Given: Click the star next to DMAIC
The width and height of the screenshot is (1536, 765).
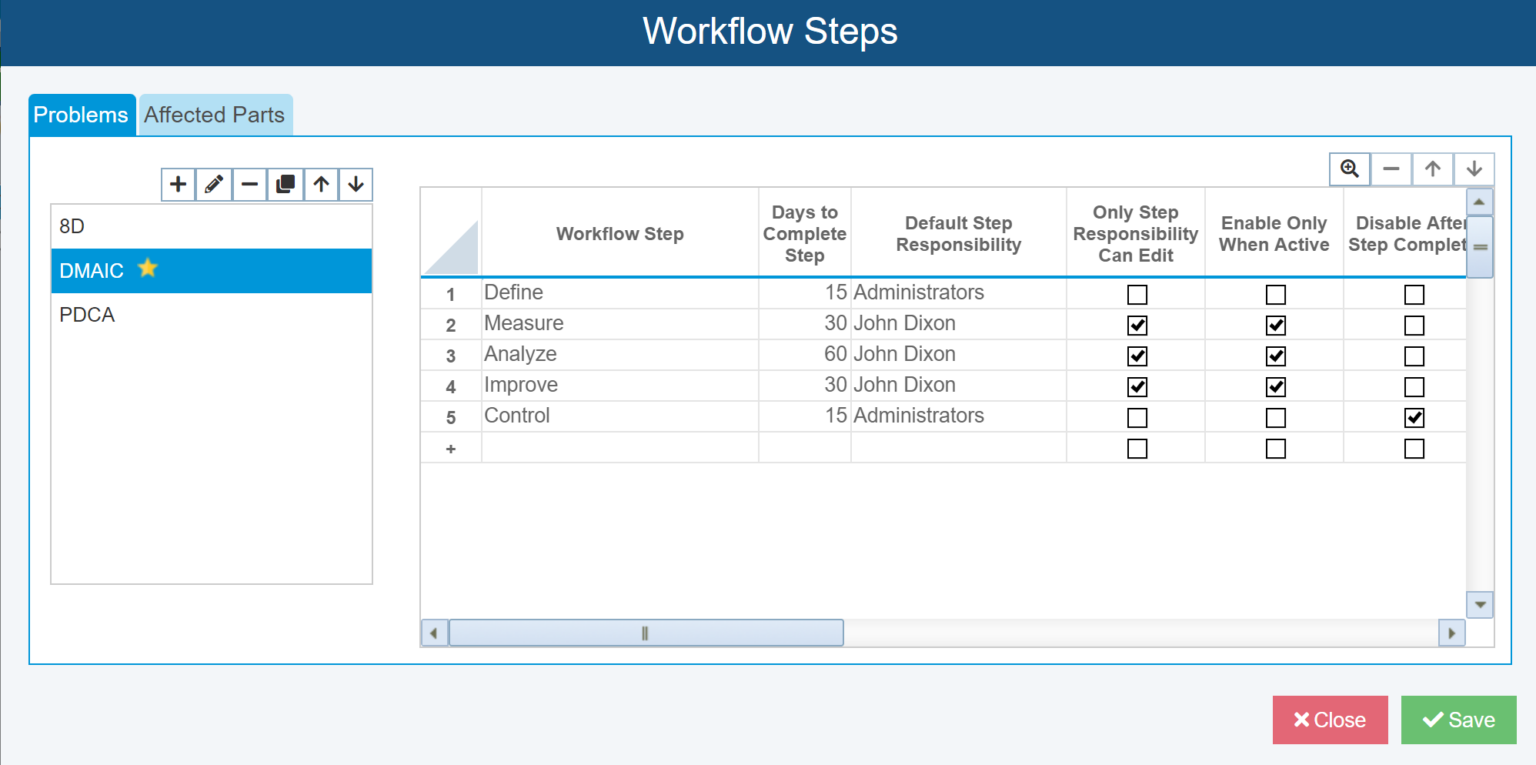Looking at the screenshot, I should [147, 268].
